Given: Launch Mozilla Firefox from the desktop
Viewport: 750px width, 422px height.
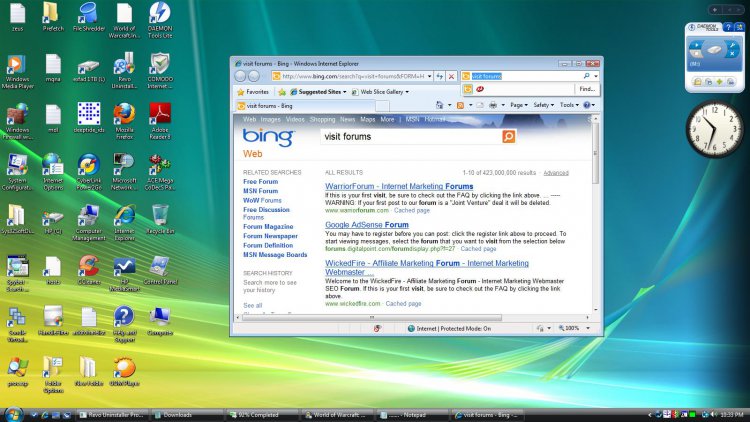Looking at the screenshot, I should pyautogui.click(x=124, y=122).
